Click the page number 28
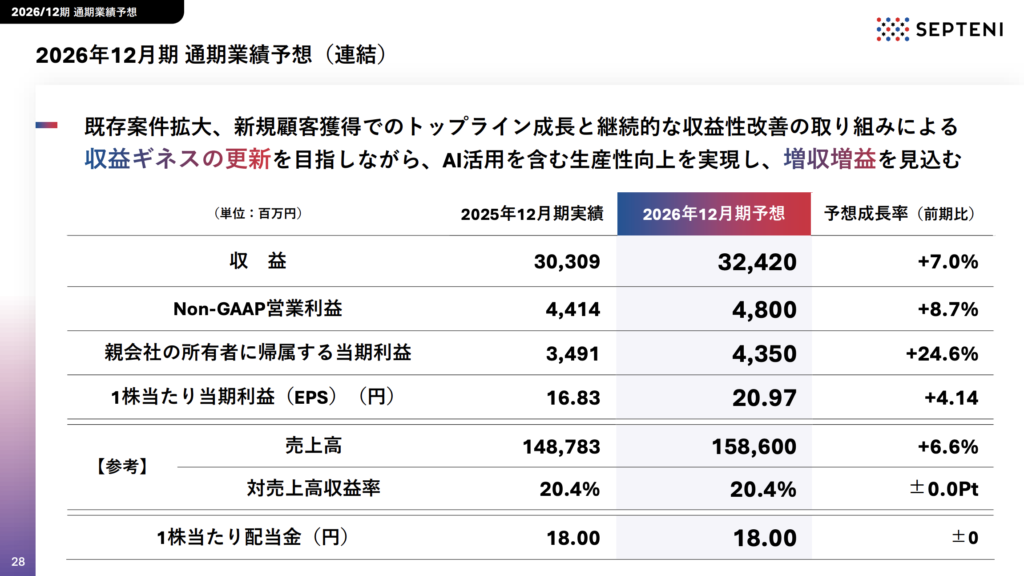The height and width of the screenshot is (576, 1024). (18, 562)
